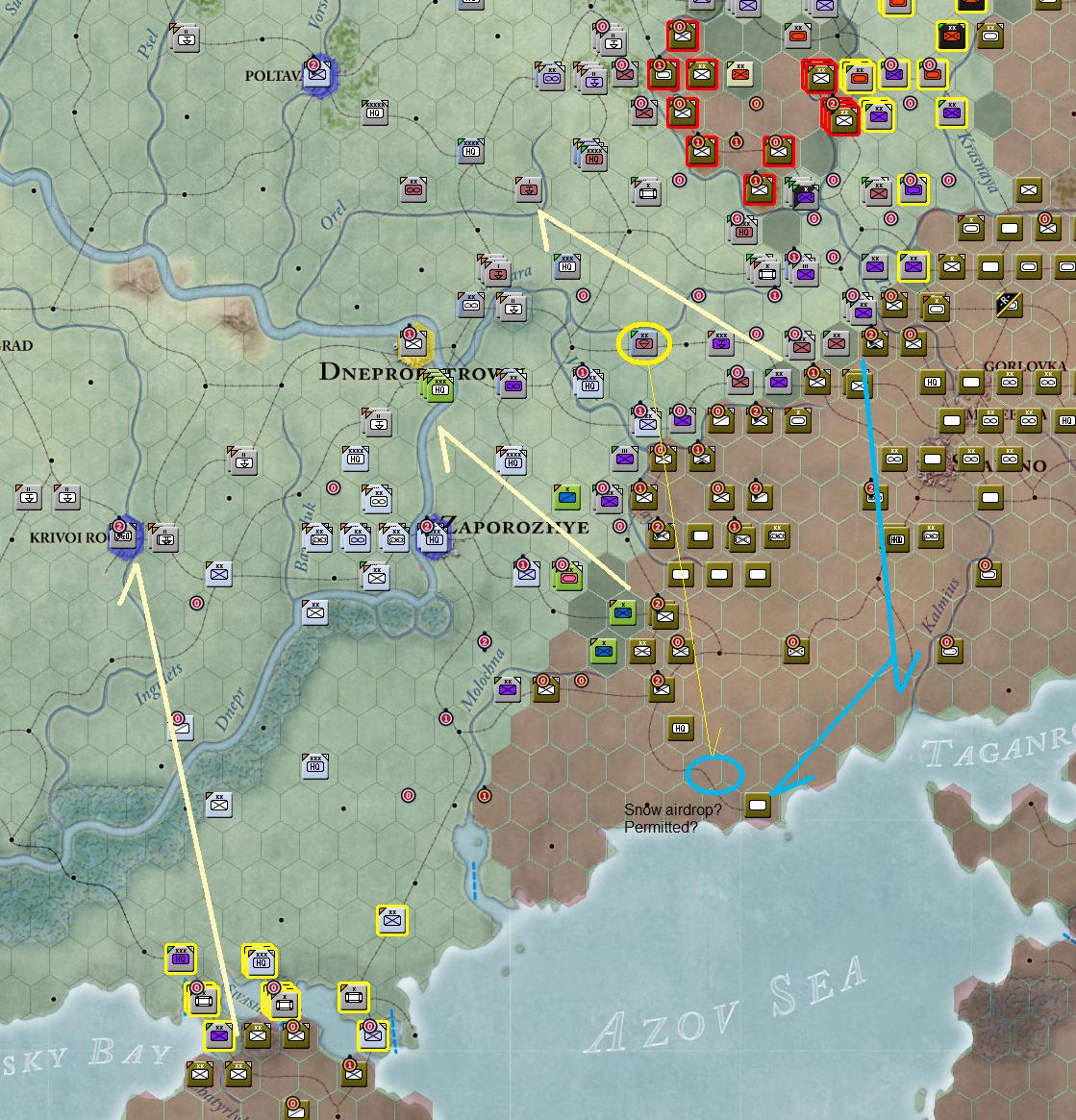The image size is (1076, 1120).
Task: Select the XXXX HQ west of the Dnepr
Action: 356,458
